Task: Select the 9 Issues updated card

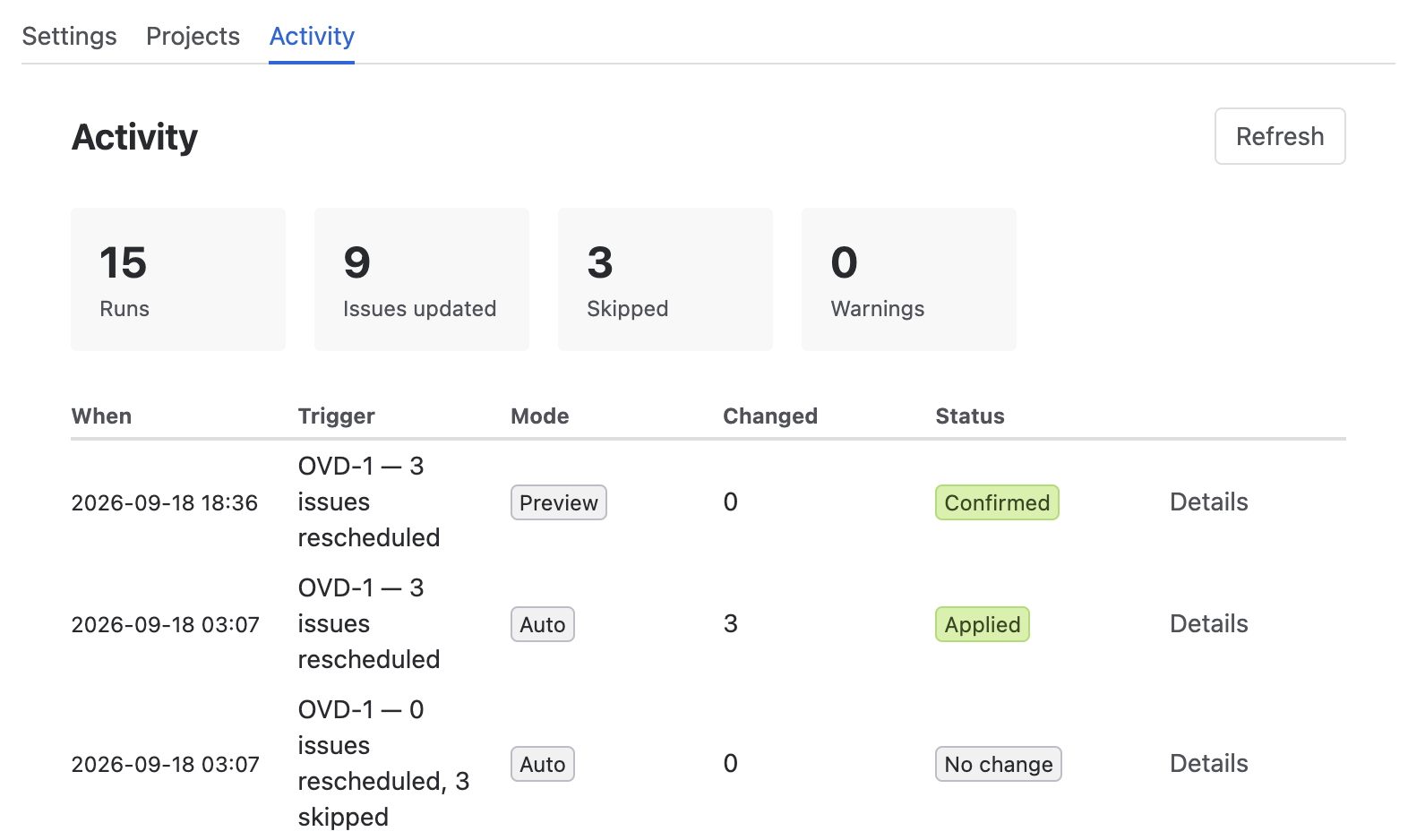Action: pos(422,279)
